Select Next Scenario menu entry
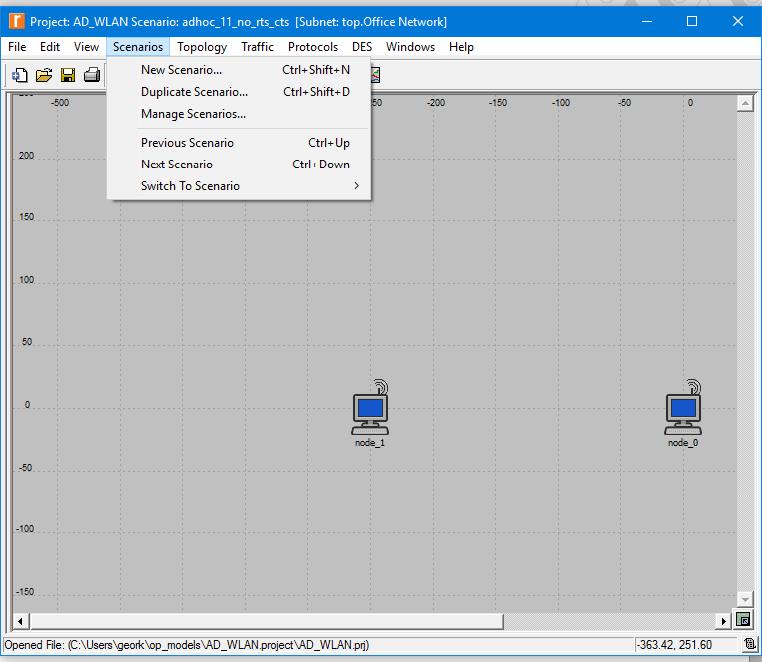 239,164
